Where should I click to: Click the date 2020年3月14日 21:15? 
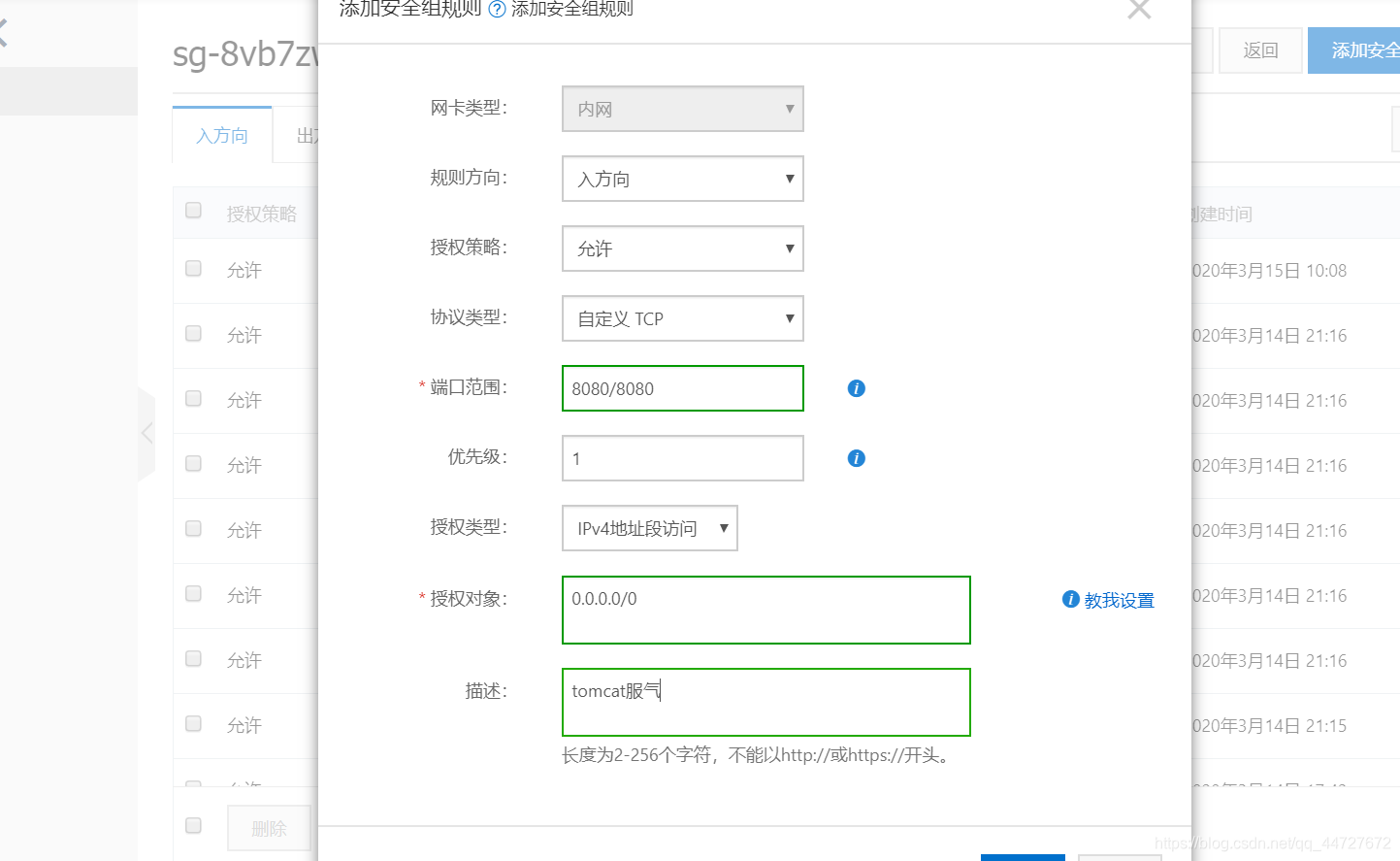point(1269,726)
